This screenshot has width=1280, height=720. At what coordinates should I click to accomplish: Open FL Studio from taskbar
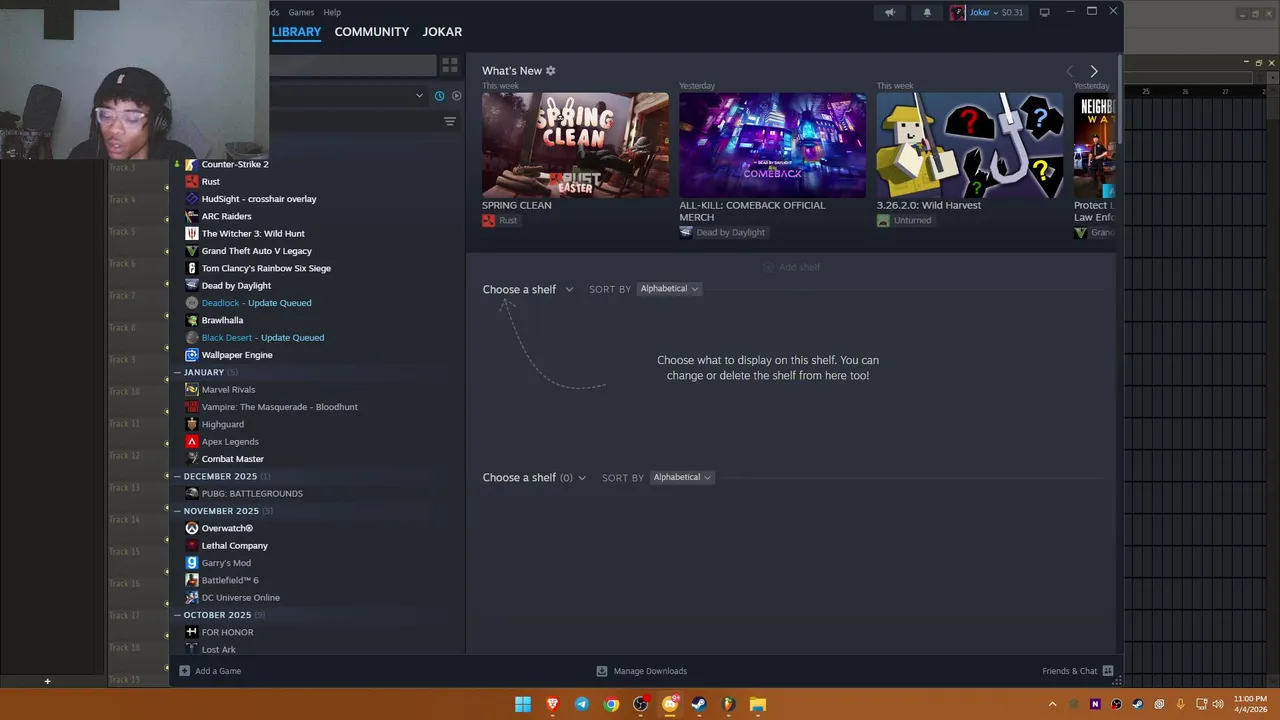(x=728, y=704)
